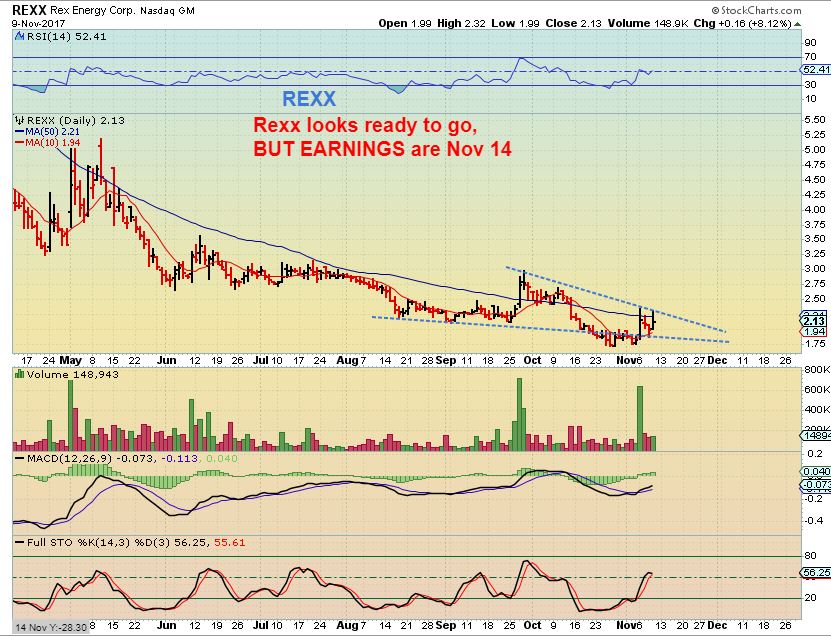Click the 'Low 1.99' quote value
Screen dimensions: 831x636
coord(516,23)
